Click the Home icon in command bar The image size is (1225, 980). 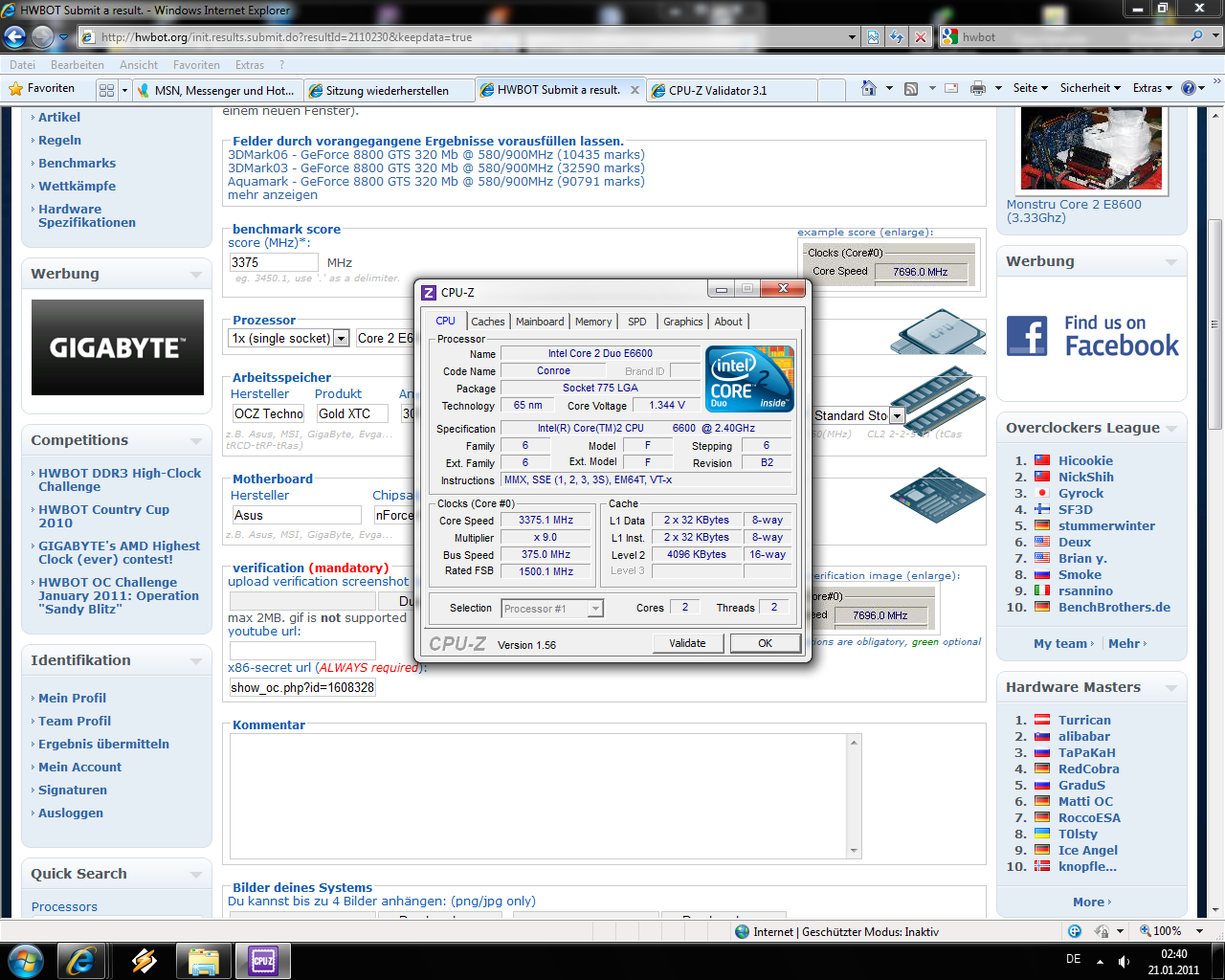[869, 88]
